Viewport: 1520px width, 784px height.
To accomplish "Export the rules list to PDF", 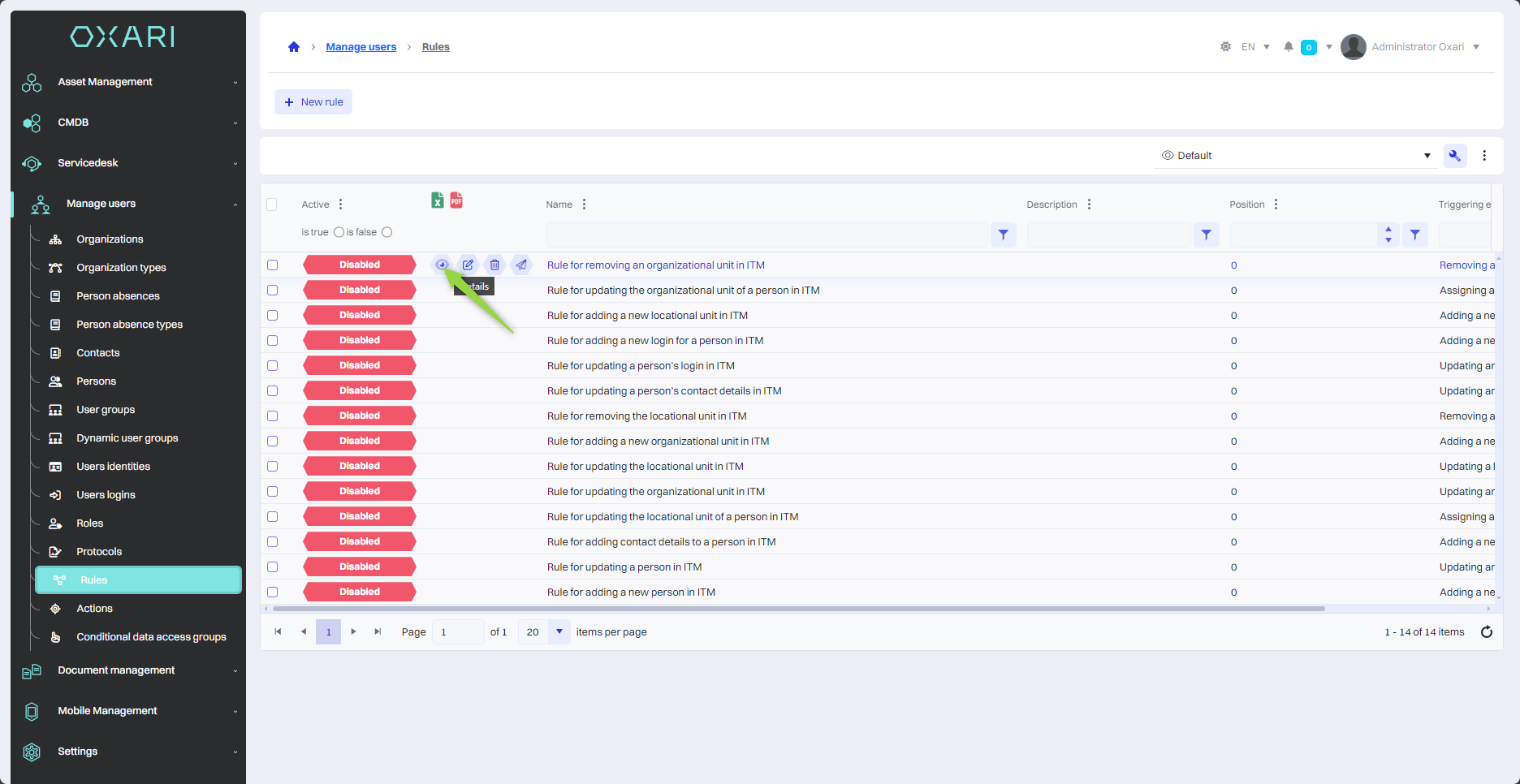I will [x=456, y=200].
